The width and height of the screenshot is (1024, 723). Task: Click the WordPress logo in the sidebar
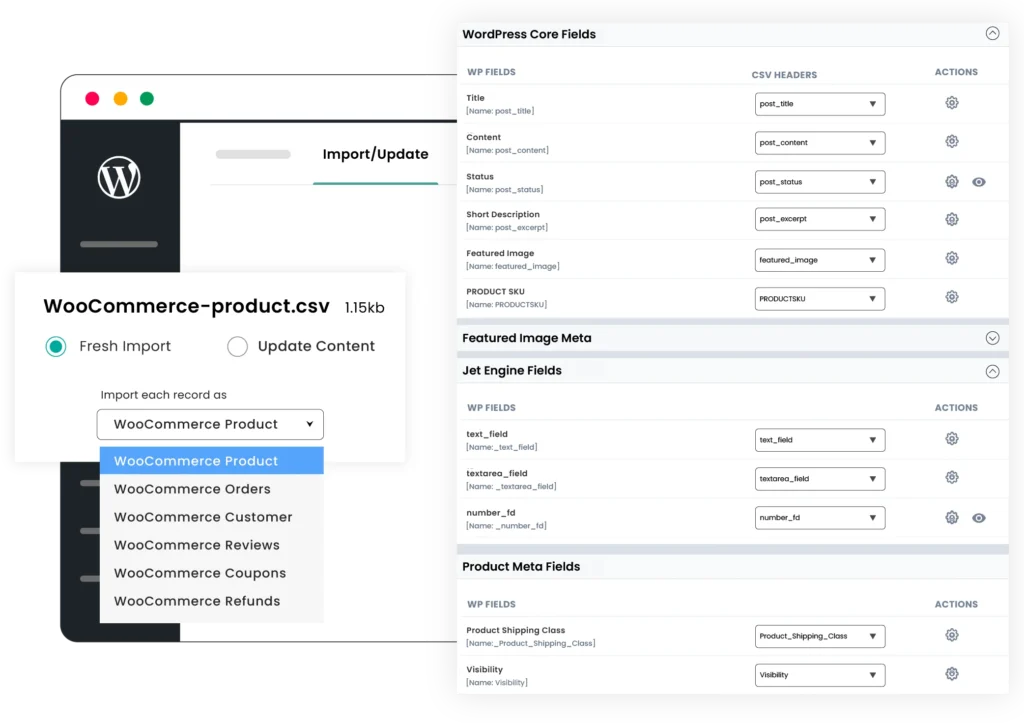119,176
